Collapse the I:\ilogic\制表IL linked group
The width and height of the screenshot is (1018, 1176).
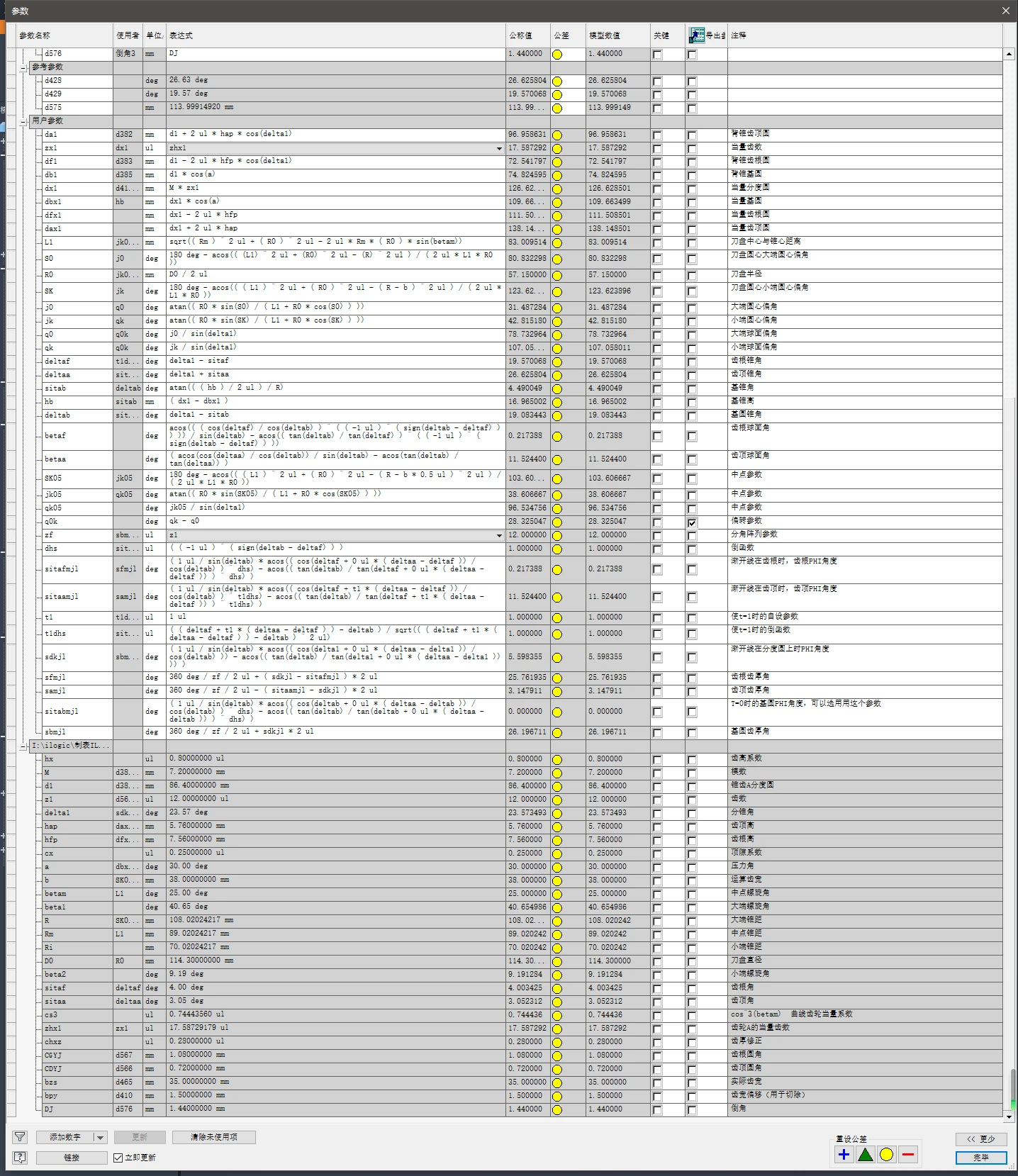(23, 746)
